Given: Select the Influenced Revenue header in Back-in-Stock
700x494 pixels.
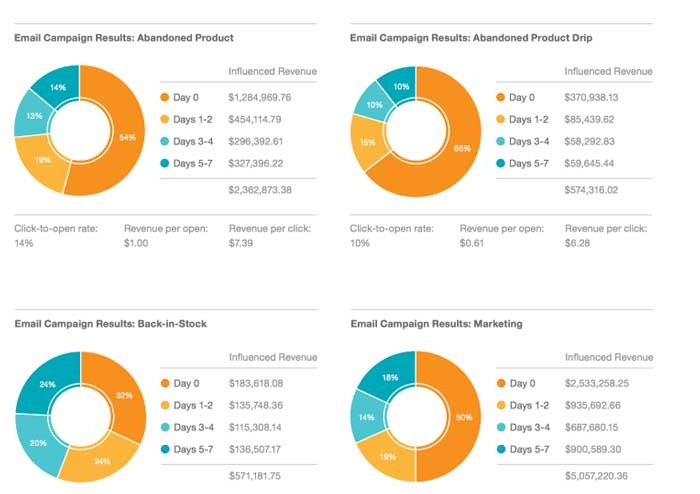Looking at the screenshot, I should (x=273, y=357).
